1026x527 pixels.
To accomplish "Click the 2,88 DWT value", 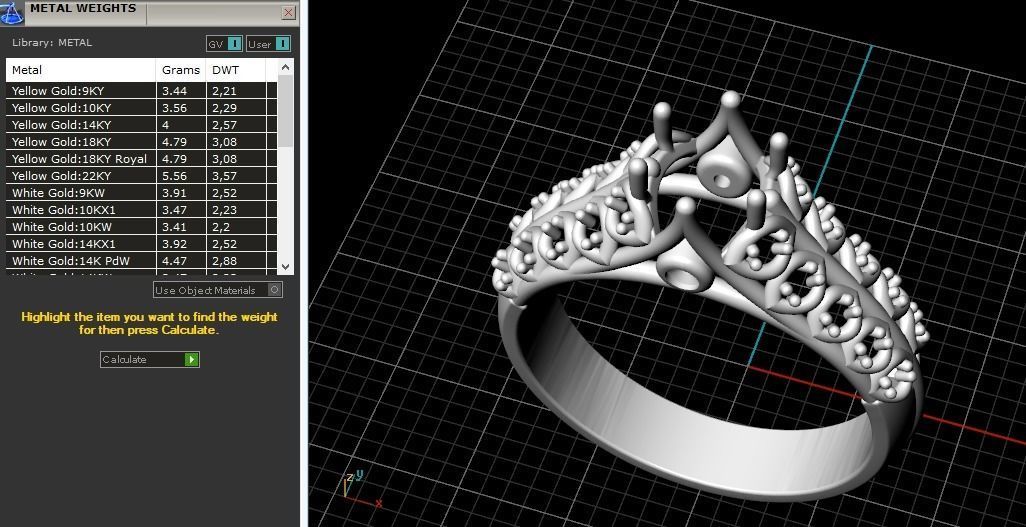I will pyautogui.click(x=224, y=261).
